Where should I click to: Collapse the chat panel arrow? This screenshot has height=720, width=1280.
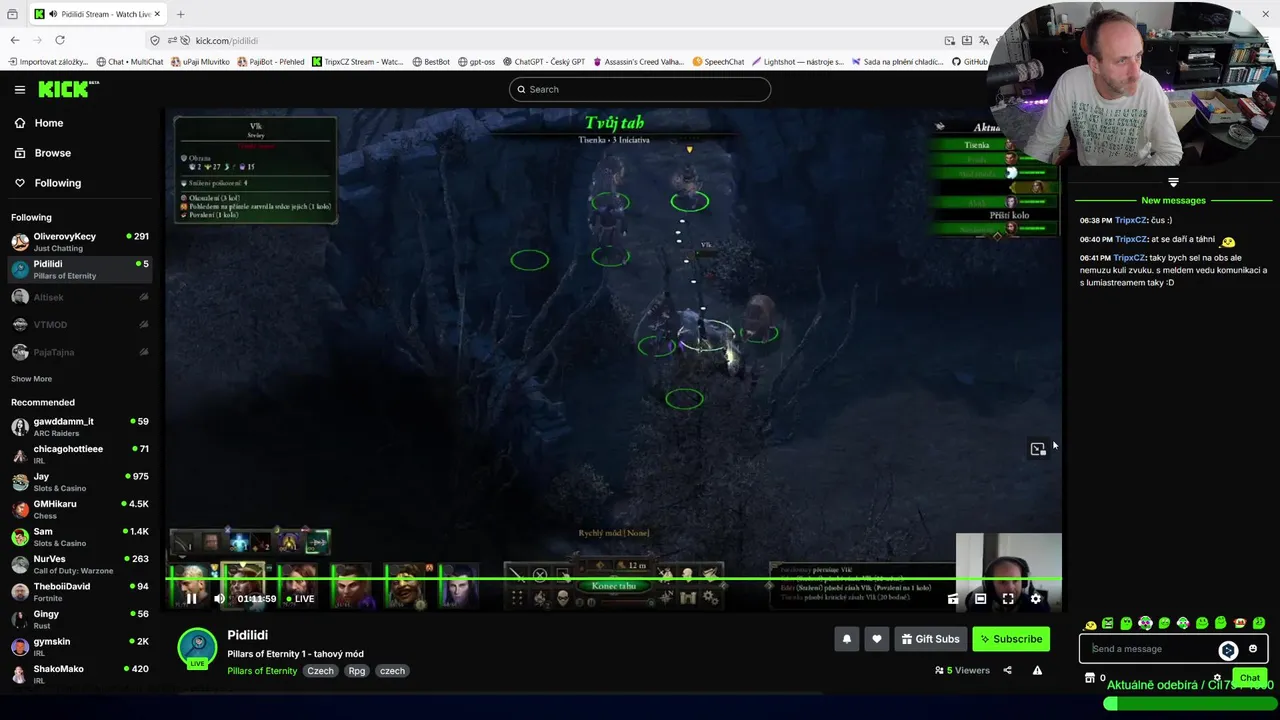(1173, 182)
